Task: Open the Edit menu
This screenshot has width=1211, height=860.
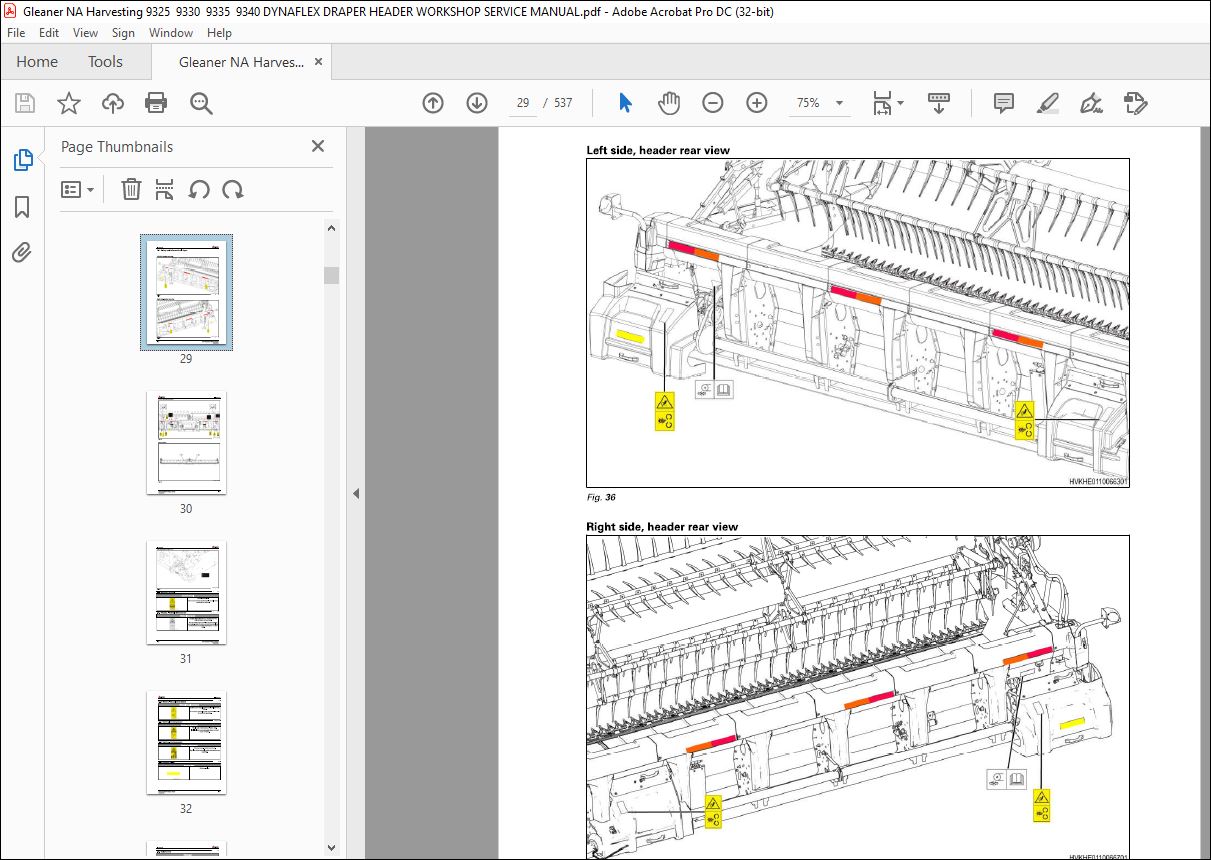Action: pos(49,33)
